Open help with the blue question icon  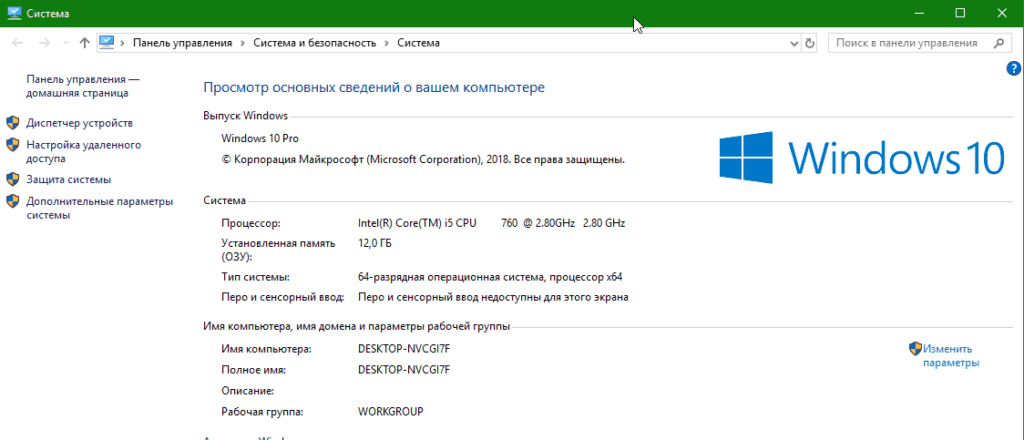[1014, 68]
